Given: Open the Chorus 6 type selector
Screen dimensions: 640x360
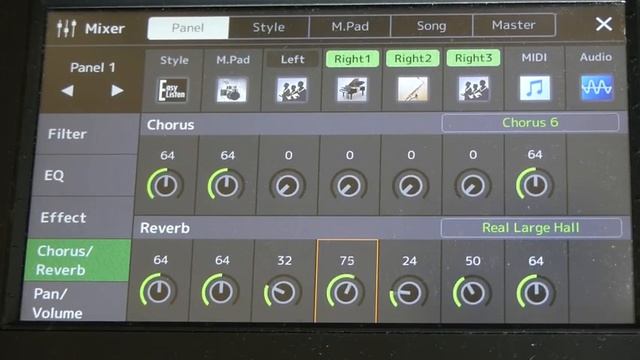Looking at the screenshot, I should (530, 122).
